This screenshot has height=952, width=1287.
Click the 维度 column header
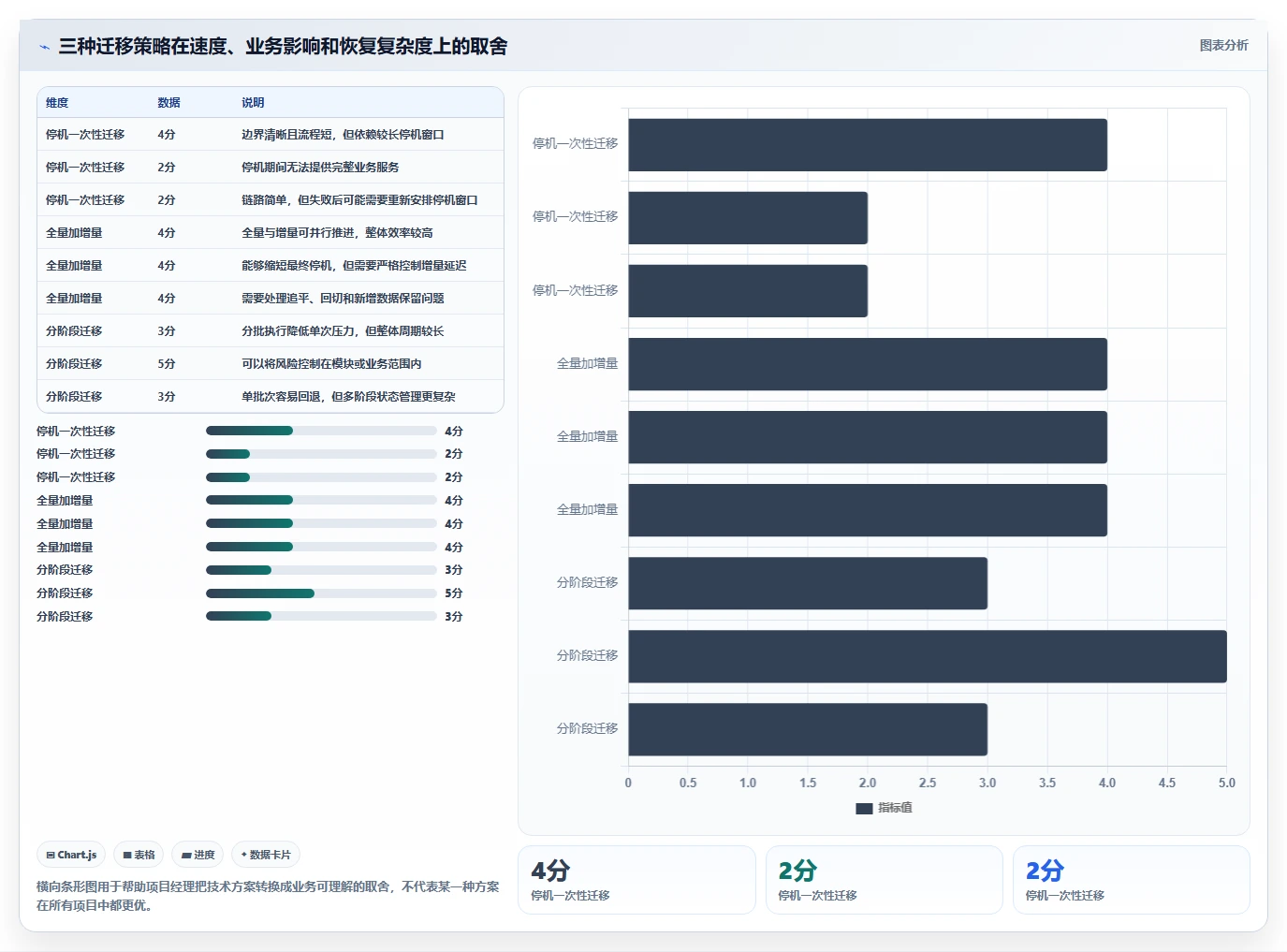pos(57,103)
